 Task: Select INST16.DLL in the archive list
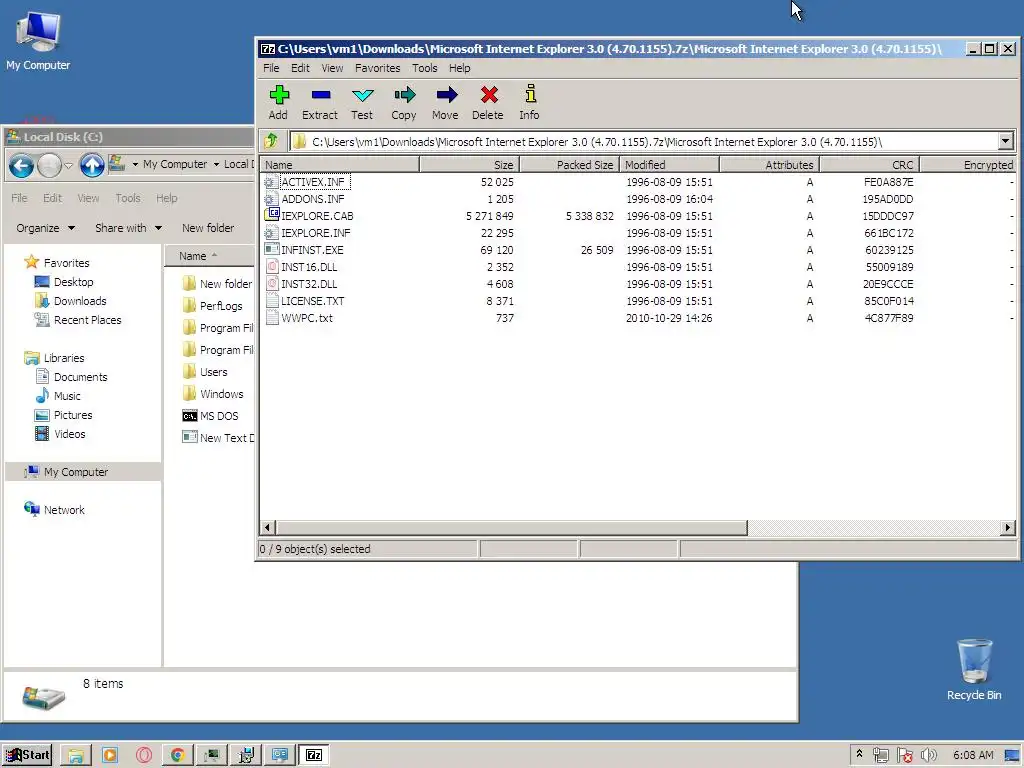point(309,266)
